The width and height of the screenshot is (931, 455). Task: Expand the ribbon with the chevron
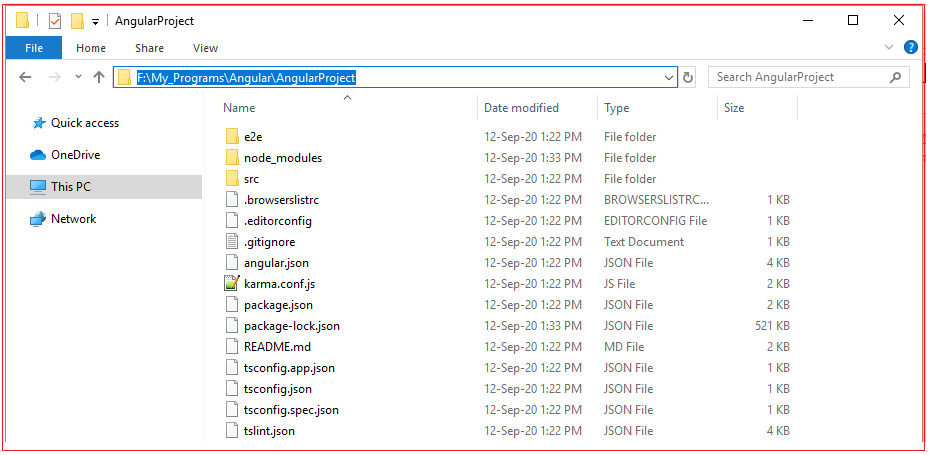tap(889, 48)
